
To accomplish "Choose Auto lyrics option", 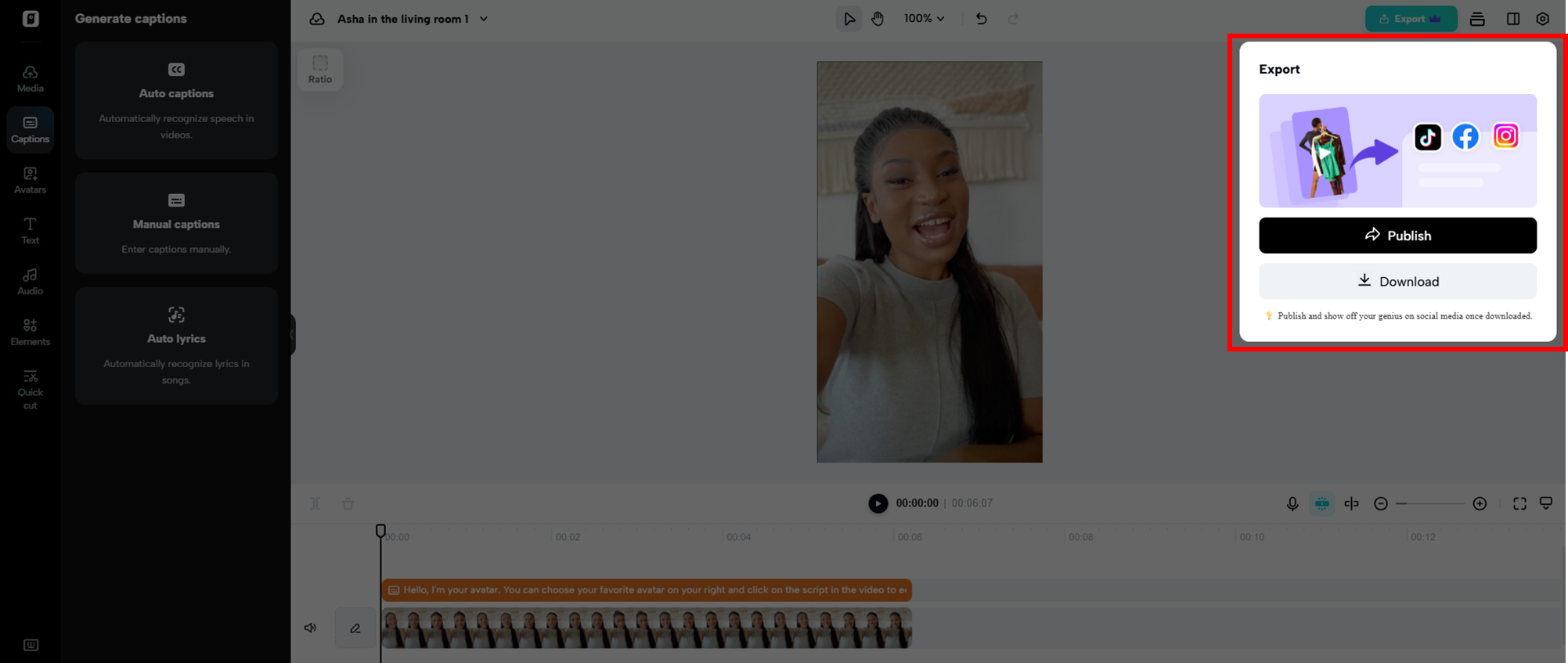I will pyautogui.click(x=176, y=345).
